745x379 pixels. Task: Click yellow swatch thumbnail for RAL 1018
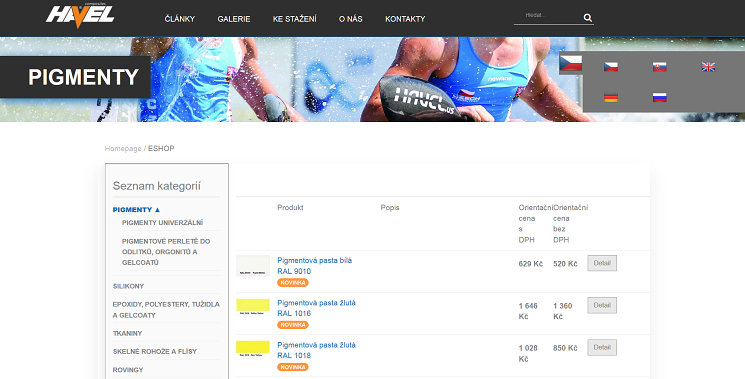[253, 349]
